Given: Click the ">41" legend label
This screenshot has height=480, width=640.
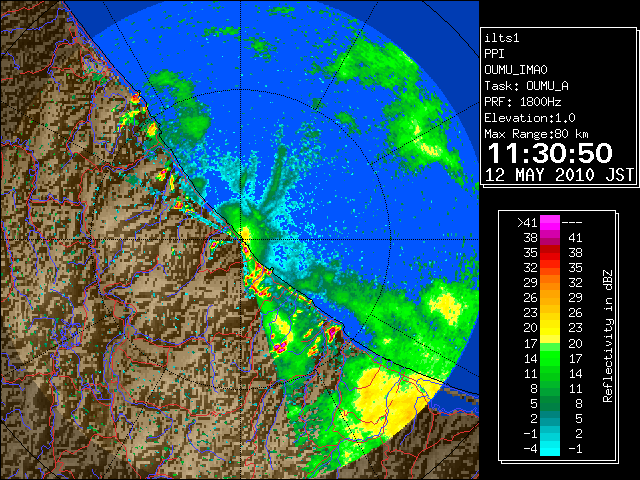Looking at the screenshot, I should [527, 222].
